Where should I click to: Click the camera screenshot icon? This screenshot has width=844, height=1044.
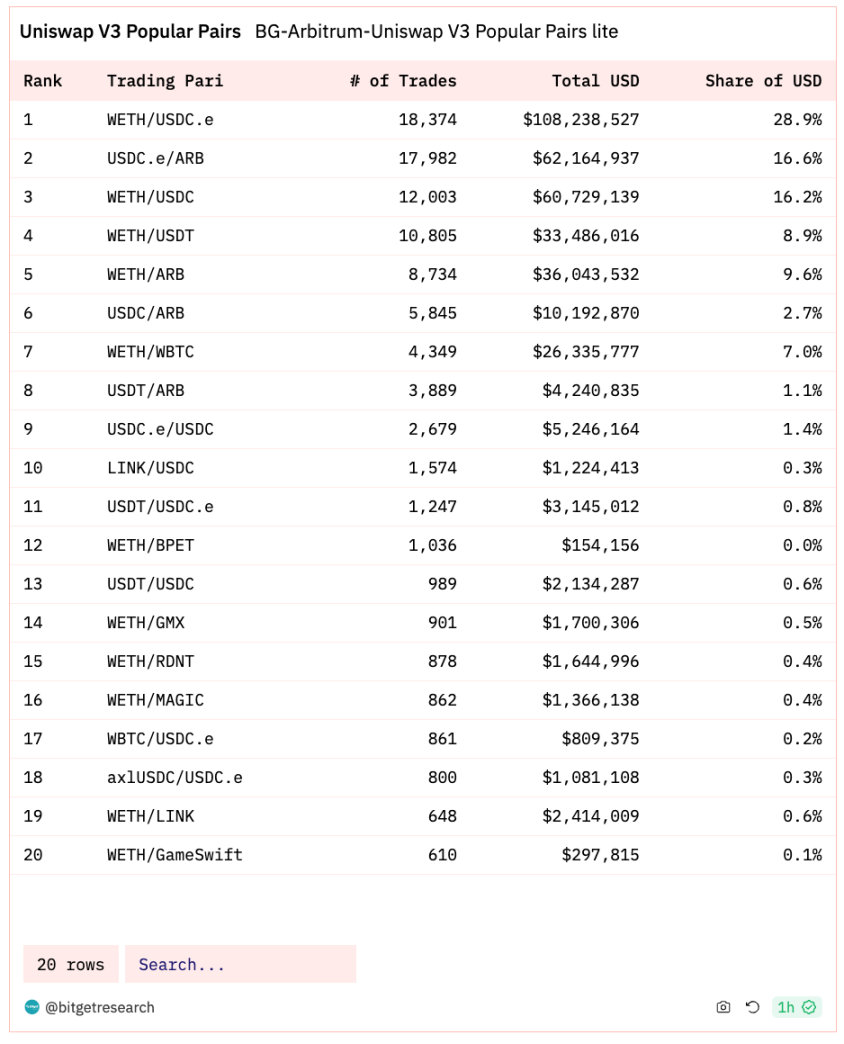coord(723,1007)
